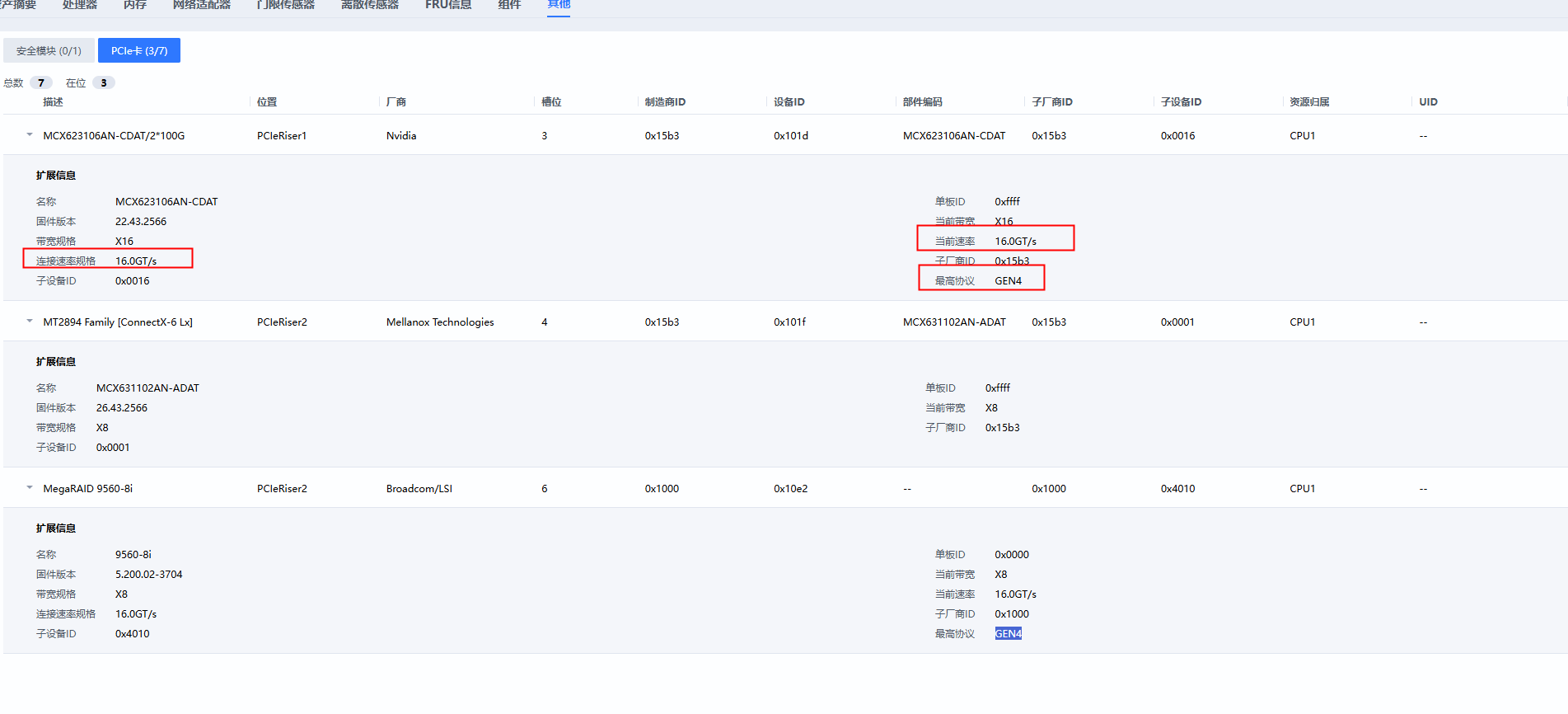Switch to the 门限传感器 tab
The height and width of the screenshot is (714, 1568).
(286, 5)
